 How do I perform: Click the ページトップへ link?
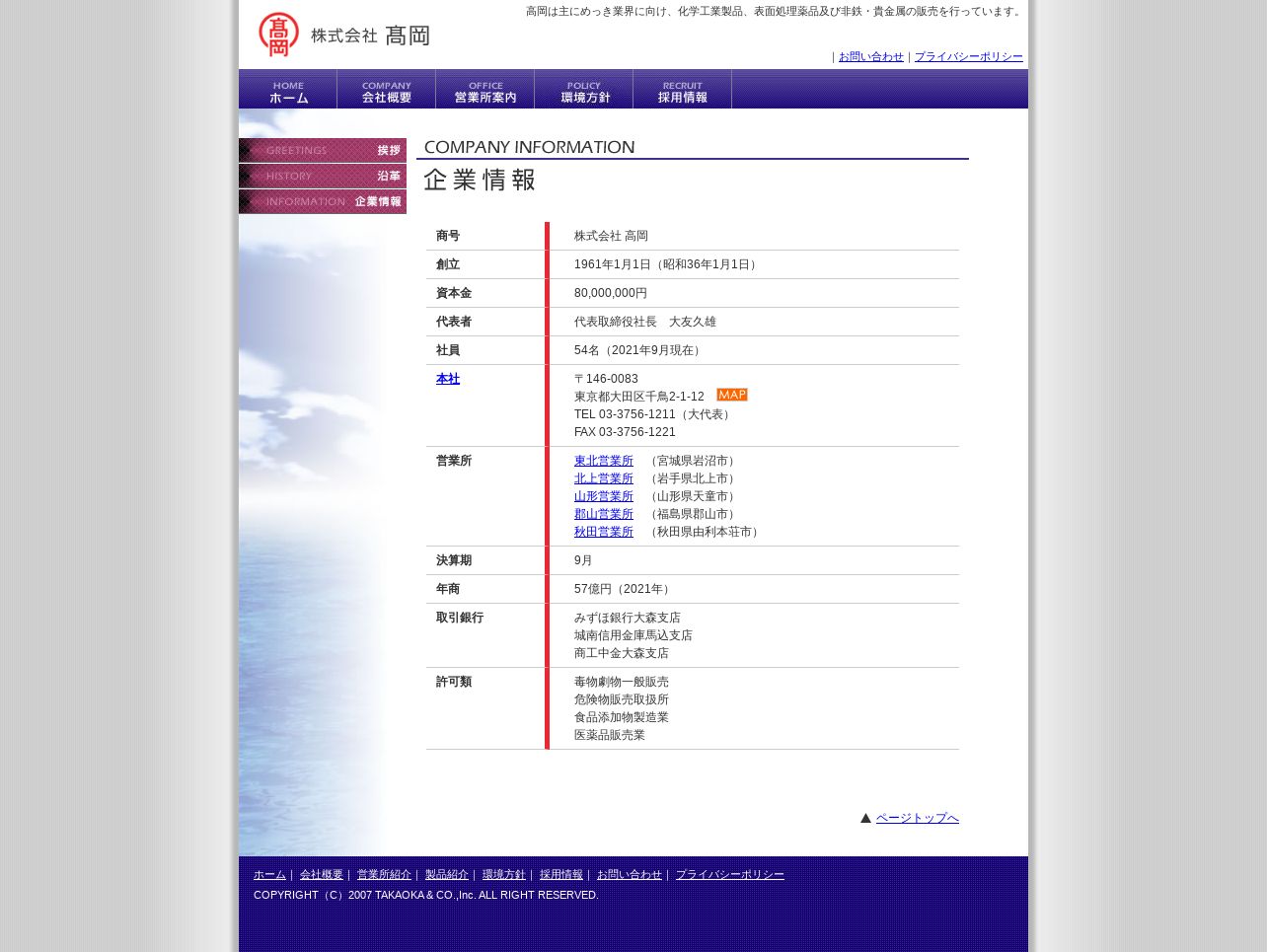point(918,818)
